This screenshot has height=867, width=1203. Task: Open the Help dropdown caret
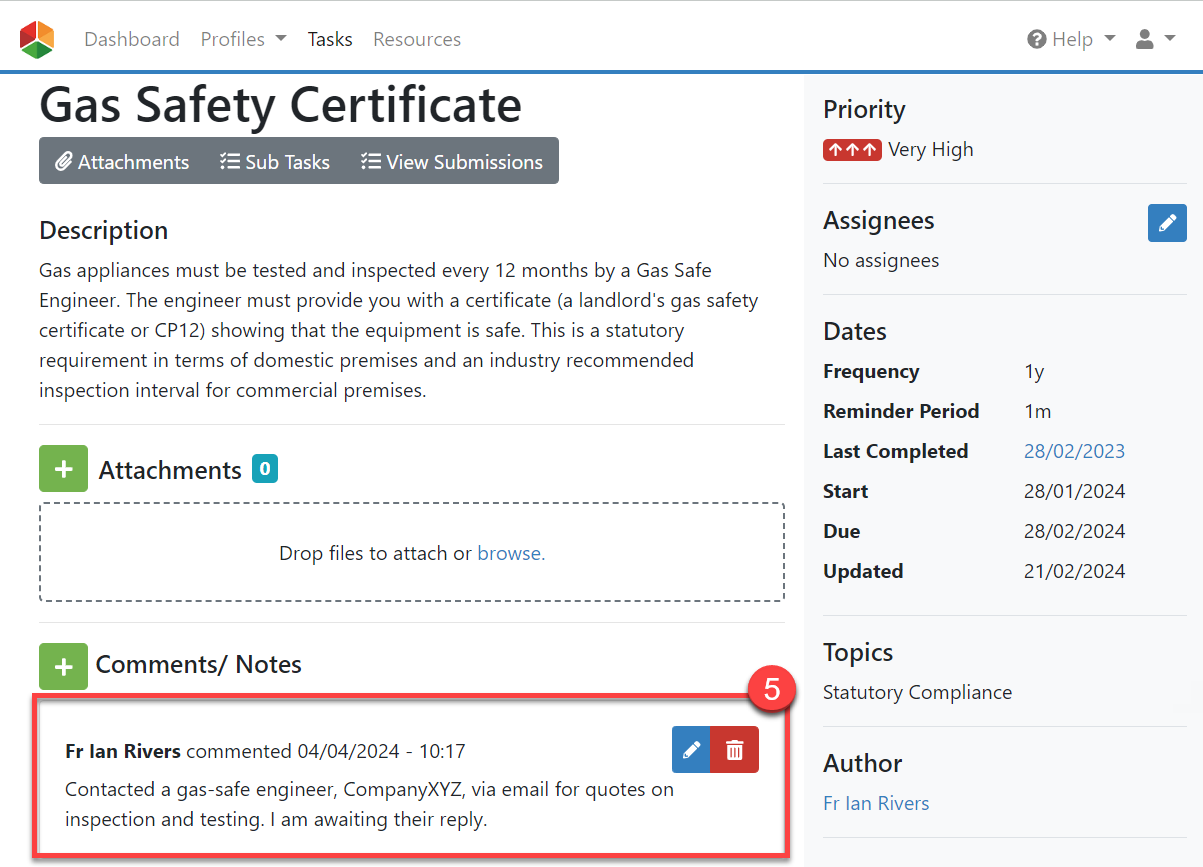[1109, 40]
